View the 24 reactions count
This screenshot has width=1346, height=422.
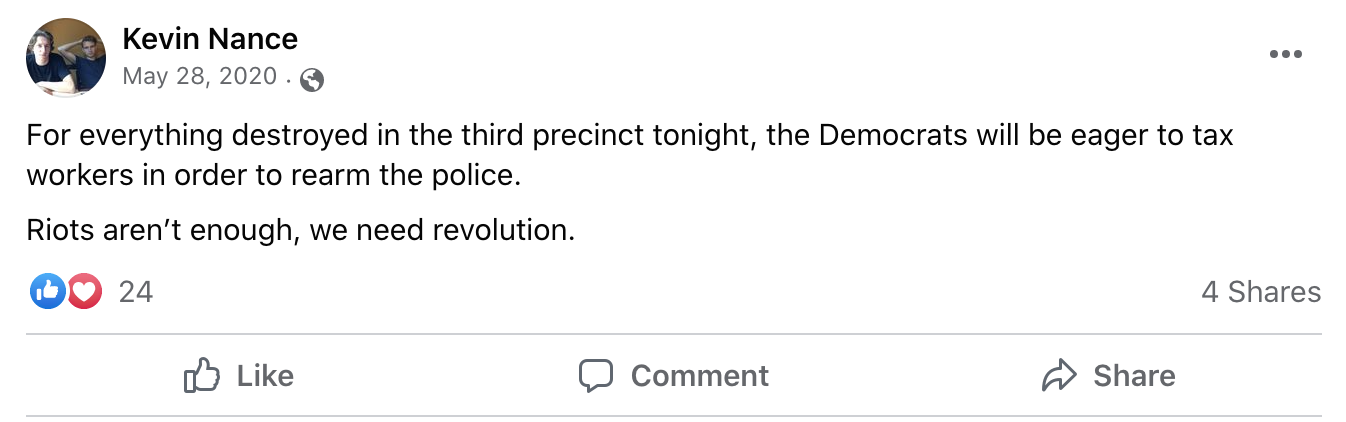point(135,291)
